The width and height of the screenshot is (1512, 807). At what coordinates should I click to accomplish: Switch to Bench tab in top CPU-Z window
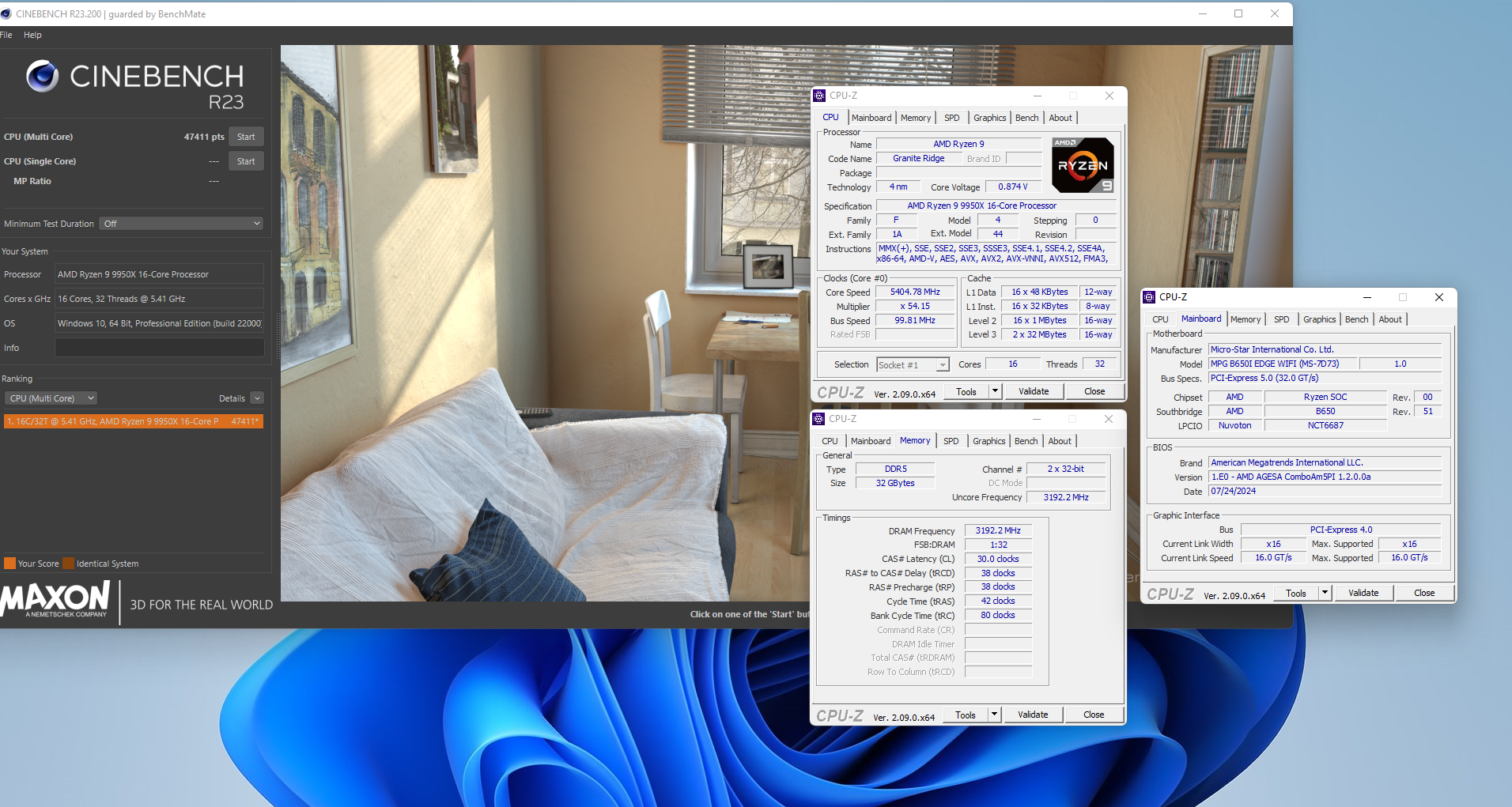[x=1026, y=118]
